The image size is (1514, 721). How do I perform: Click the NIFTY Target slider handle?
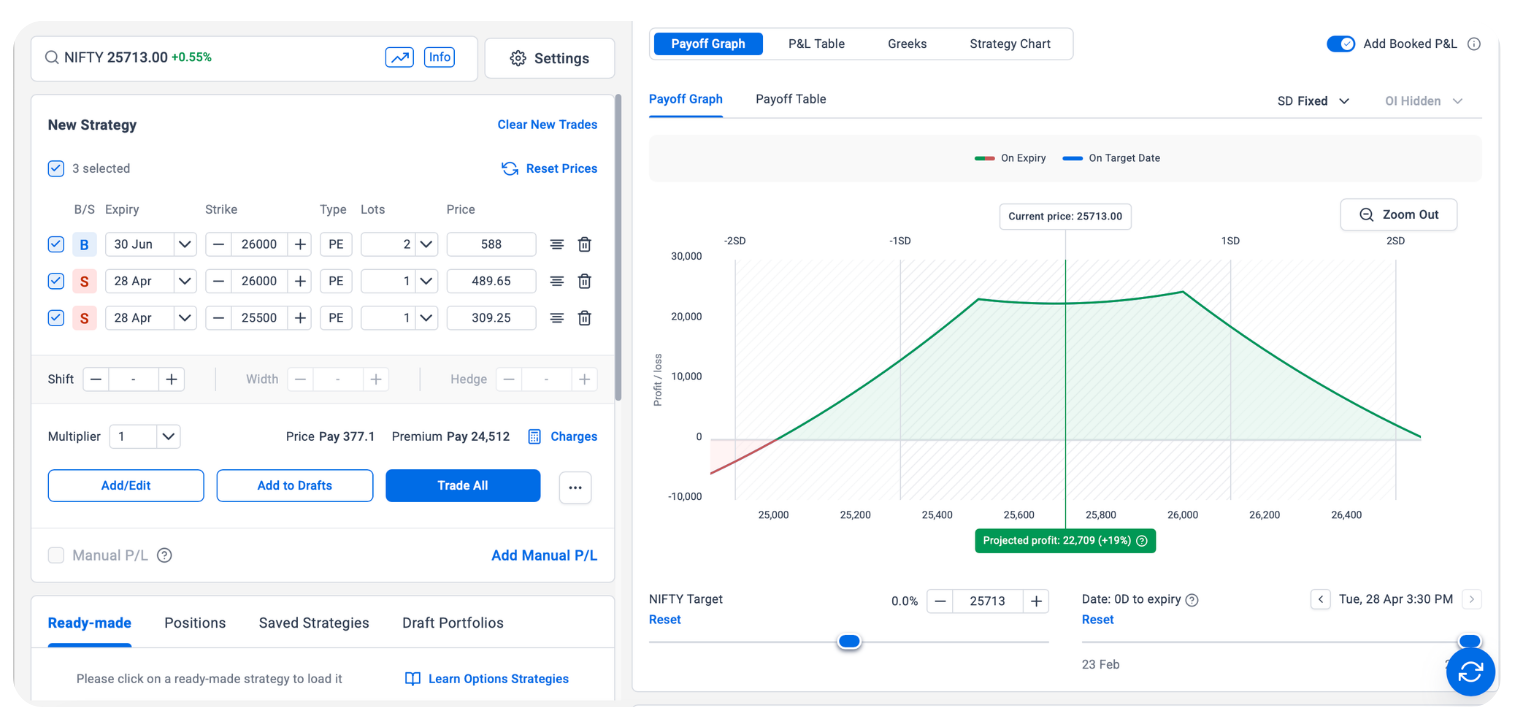click(x=849, y=641)
